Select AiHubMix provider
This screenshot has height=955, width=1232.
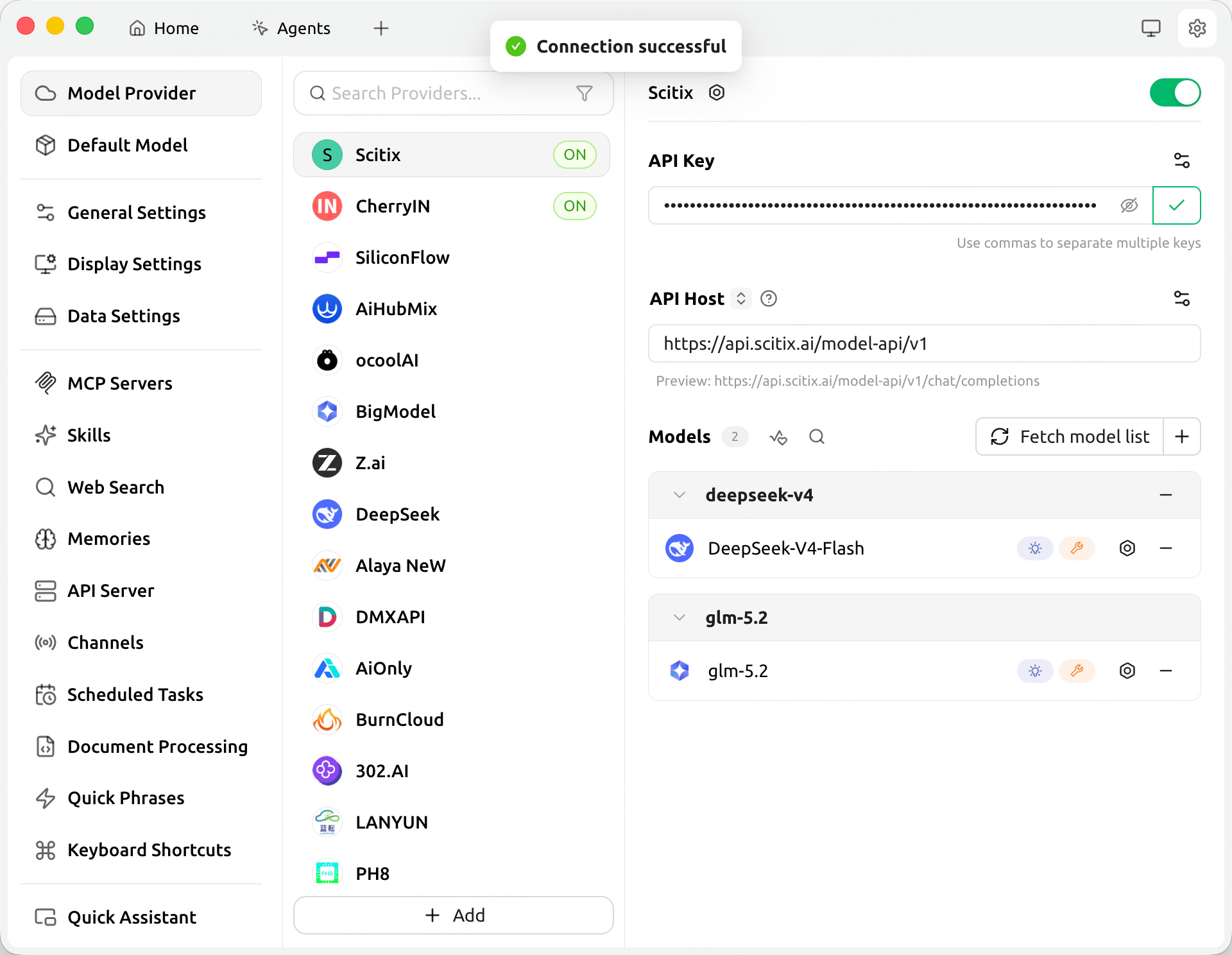click(452, 309)
